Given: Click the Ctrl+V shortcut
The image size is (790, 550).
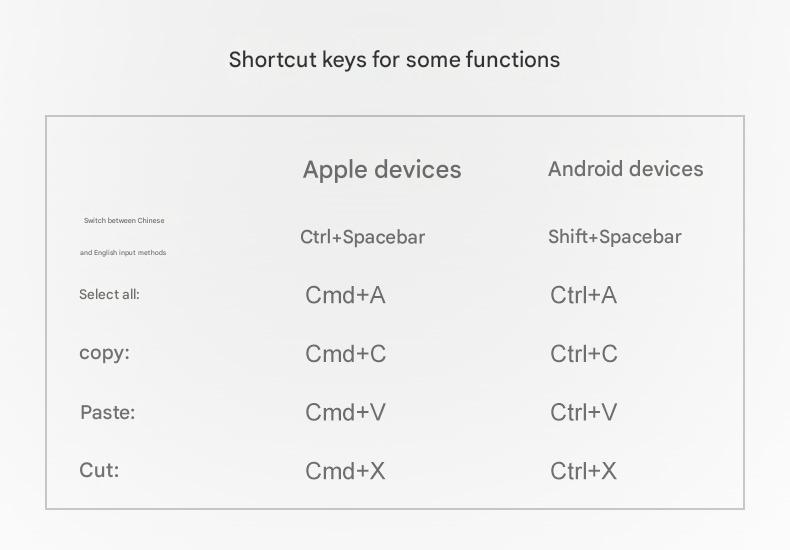Looking at the screenshot, I should [x=584, y=412].
